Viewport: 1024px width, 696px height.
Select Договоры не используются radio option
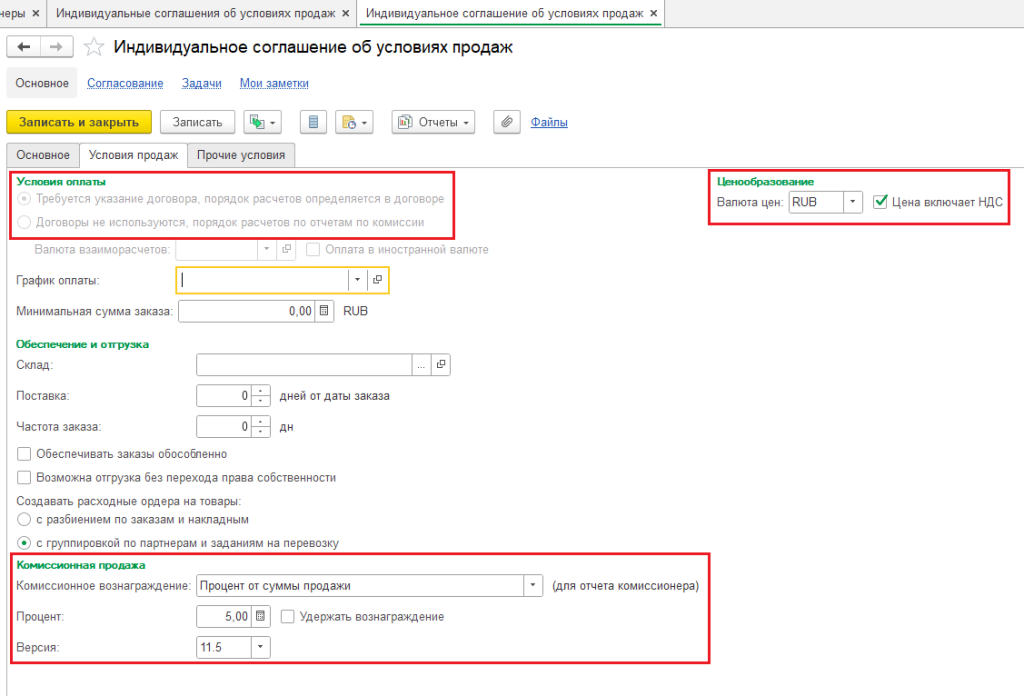pos(24,222)
